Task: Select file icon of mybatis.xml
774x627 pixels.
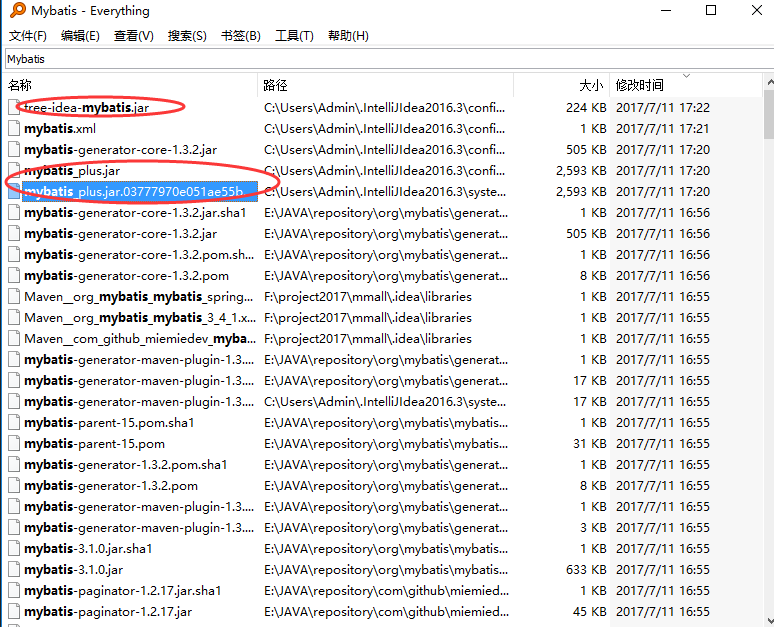Action: 14,128
